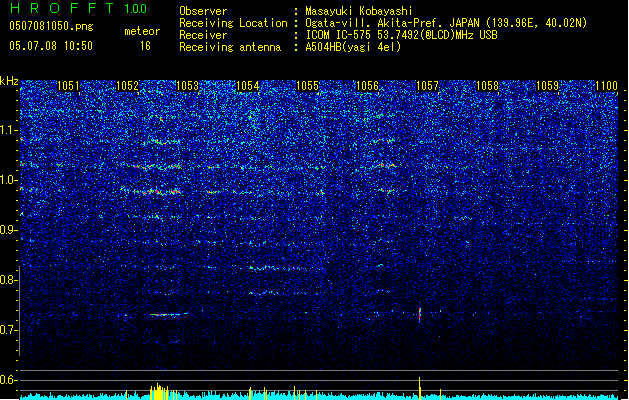This screenshot has height=400, width=629.
Task: Click the 1053 time axis marker
Action: (x=188, y=86)
